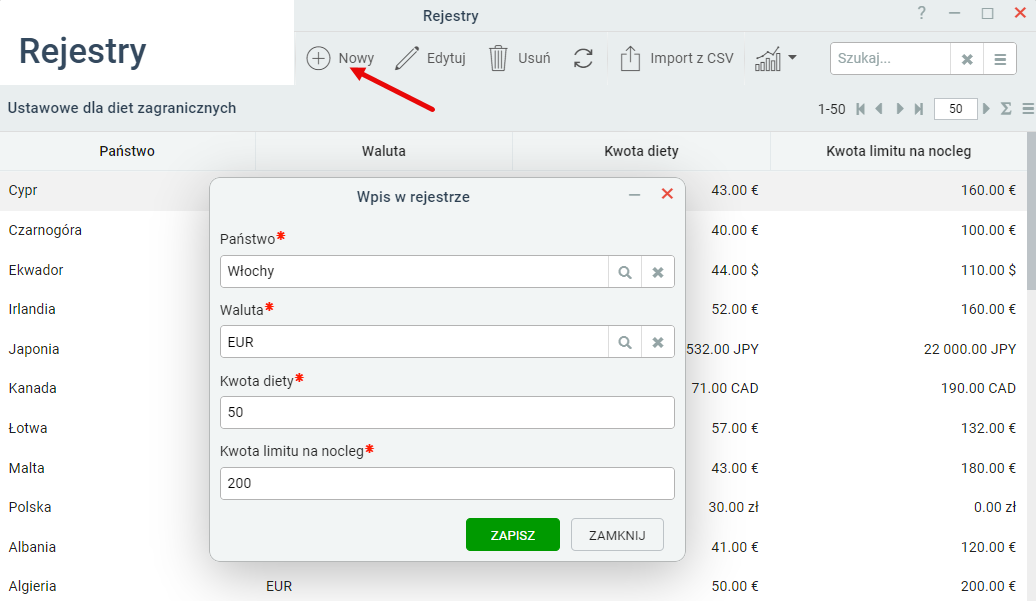The width and height of the screenshot is (1036, 601).
Task: Click the Import z CSV upload icon
Action: pyautogui.click(x=630, y=58)
